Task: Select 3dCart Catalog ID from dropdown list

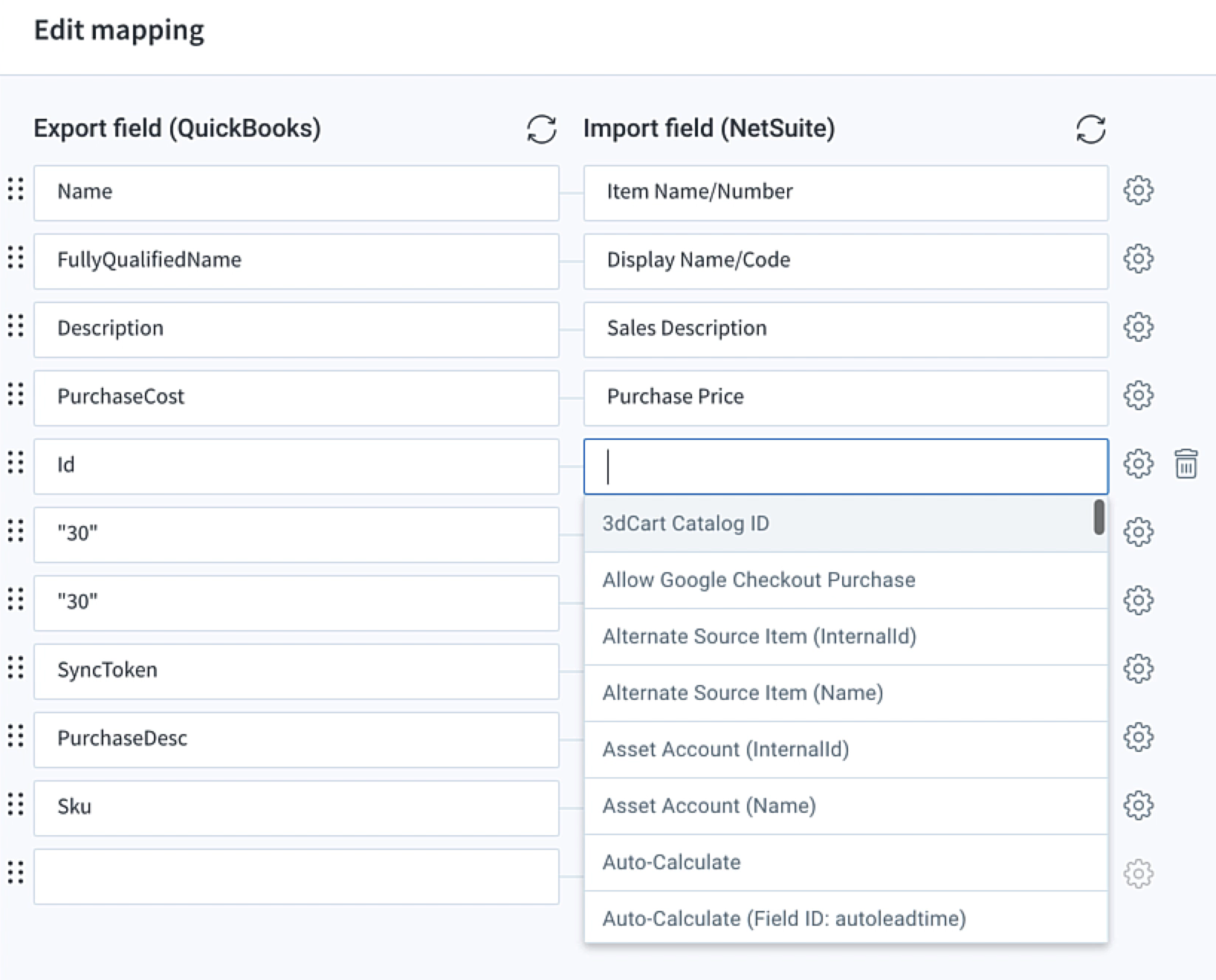Action: pyautogui.click(x=846, y=524)
